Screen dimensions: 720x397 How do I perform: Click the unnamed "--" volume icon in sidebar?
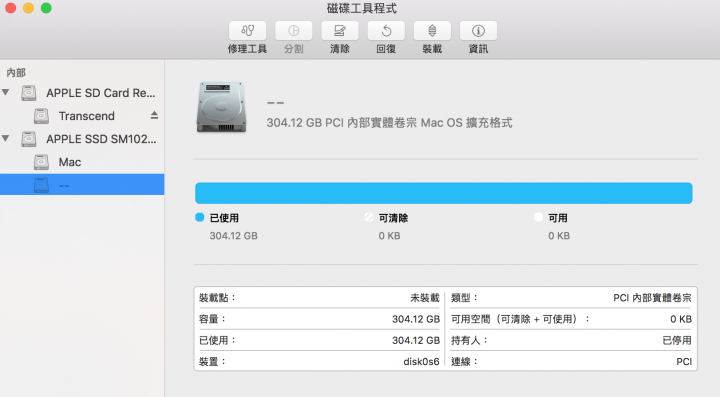click(x=41, y=185)
